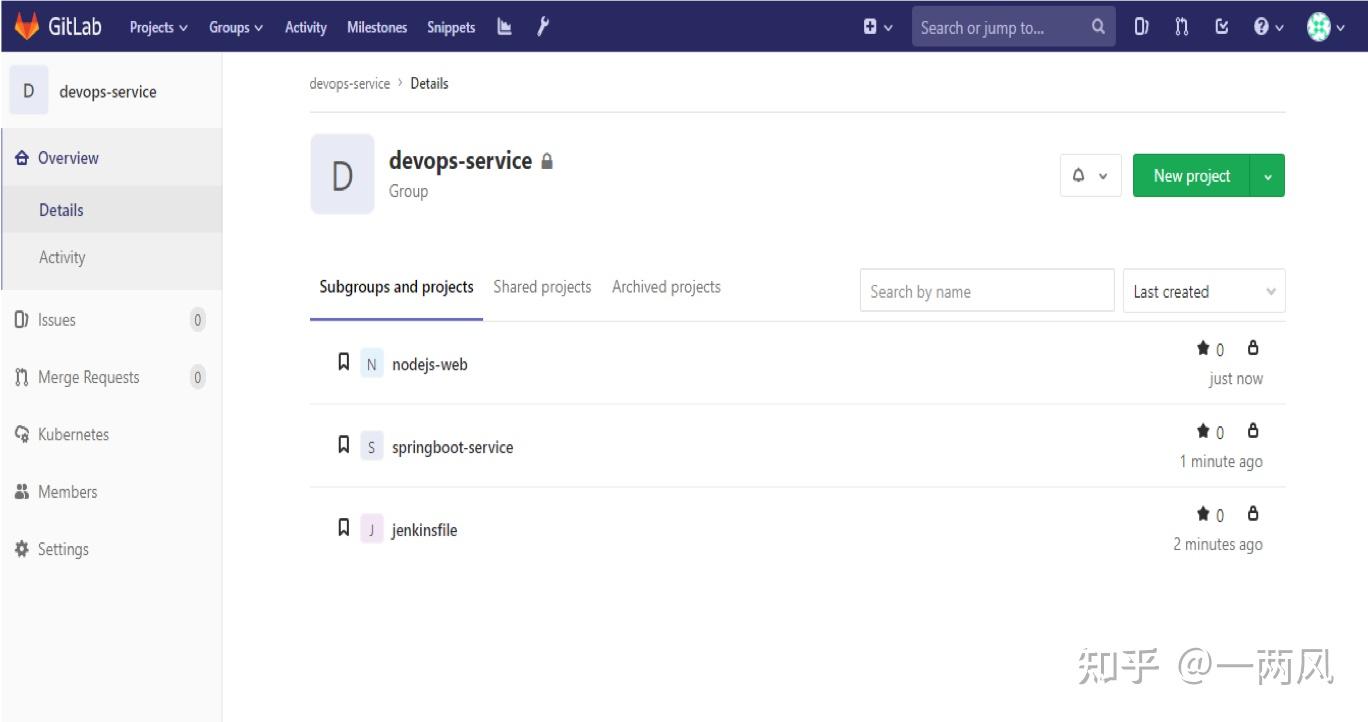Open Members in the sidebar
This screenshot has width=1368, height=722.
(67, 492)
